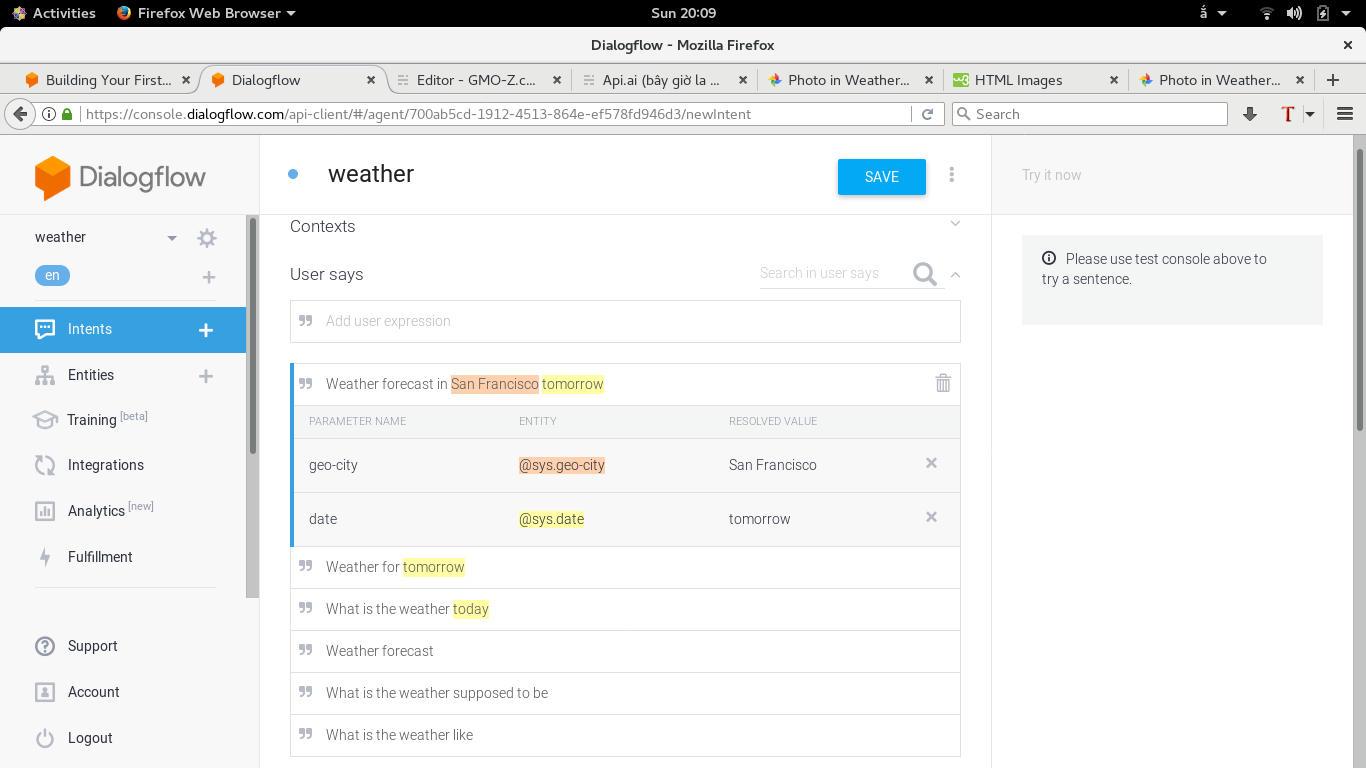
Task: Select What is the weather today expression
Action: pyautogui.click(x=625, y=609)
